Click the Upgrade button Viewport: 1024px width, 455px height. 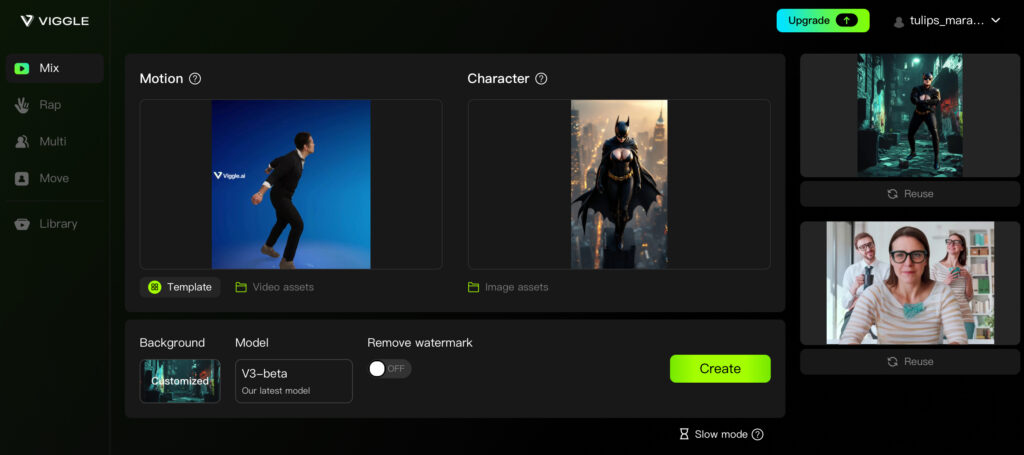tap(822, 20)
